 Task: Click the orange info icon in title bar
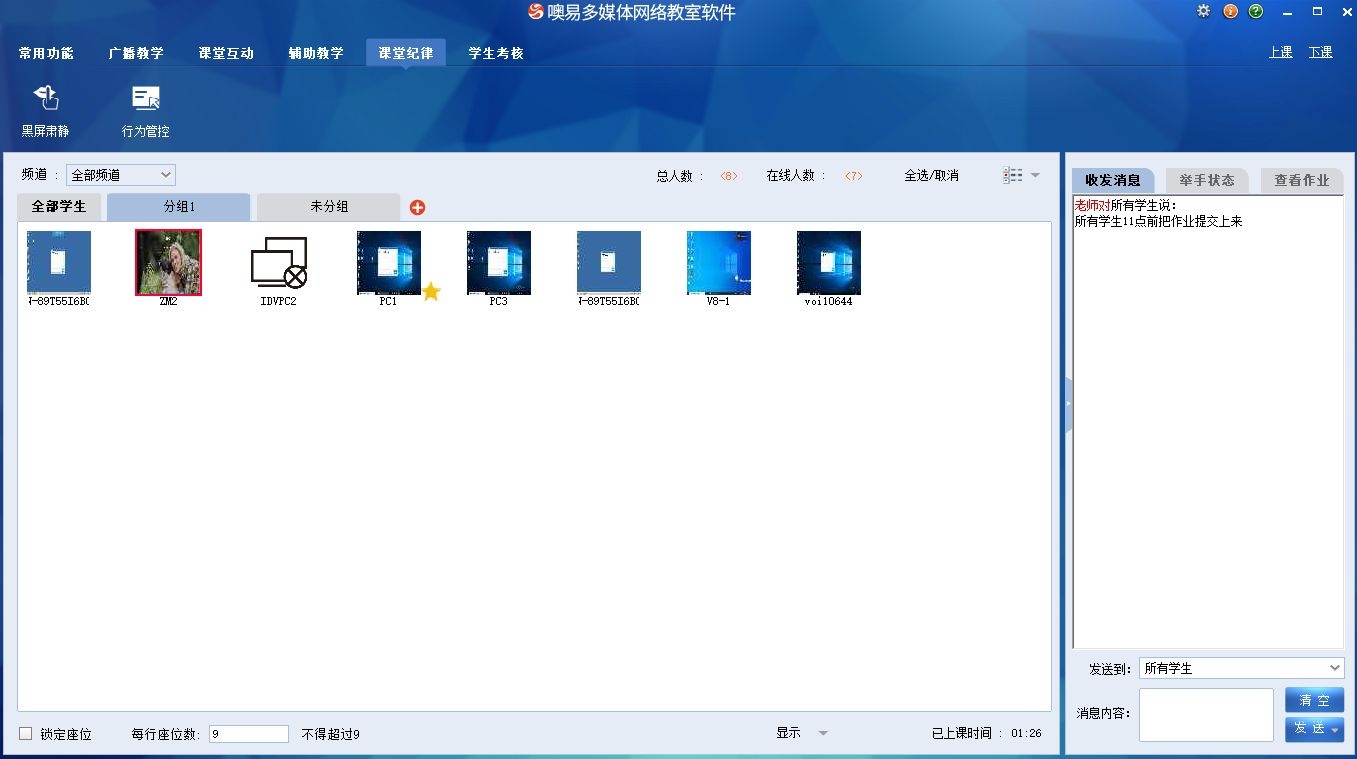click(x=1230, y=12)
